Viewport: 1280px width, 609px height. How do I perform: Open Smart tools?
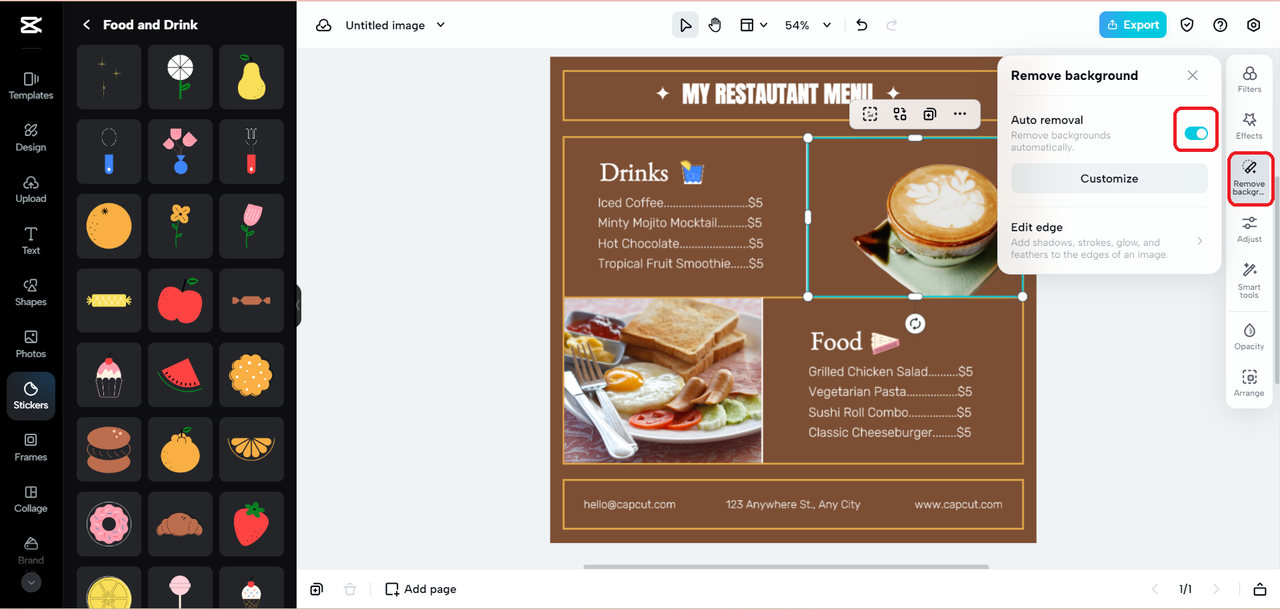pos(1249,280)
